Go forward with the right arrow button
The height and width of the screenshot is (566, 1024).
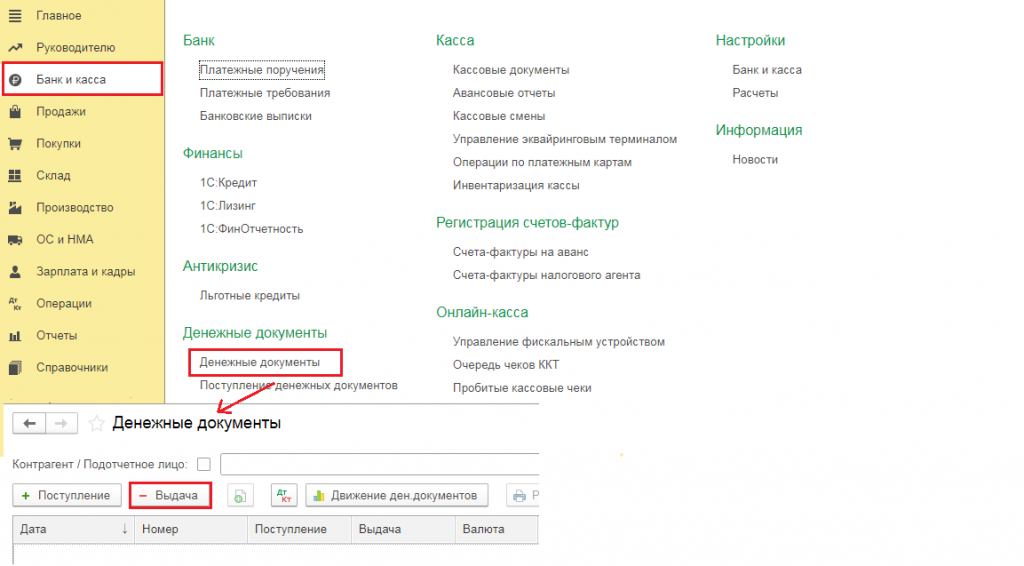coord(61,424)
